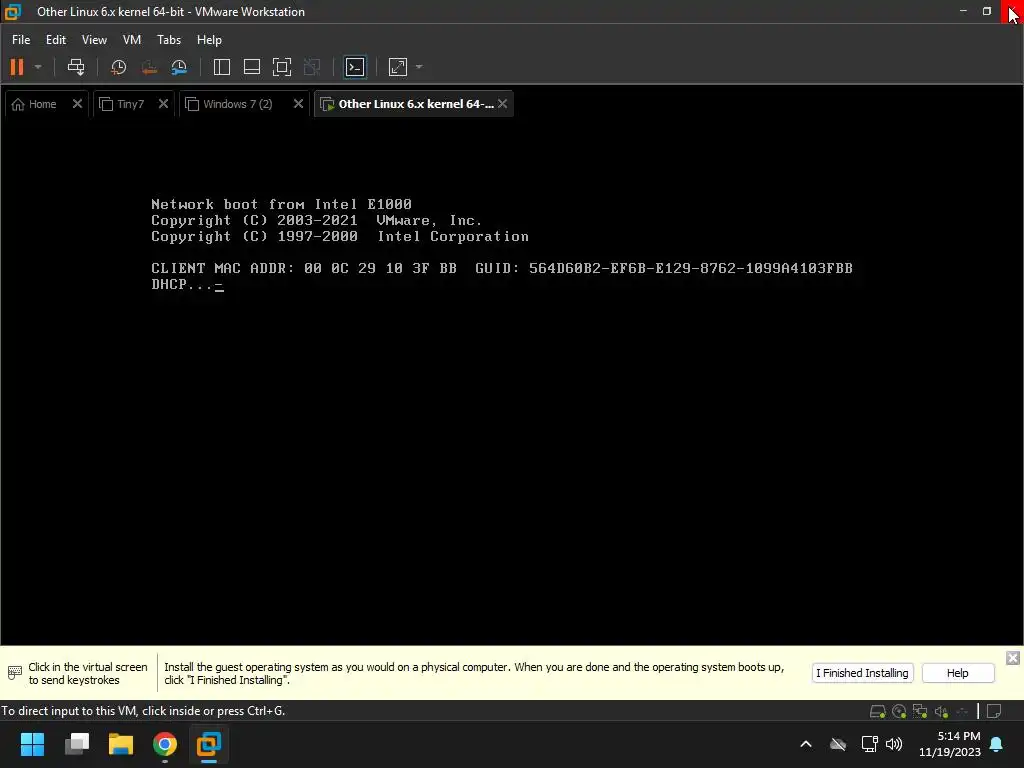Take a snapshot of this virtual machine

118,67
